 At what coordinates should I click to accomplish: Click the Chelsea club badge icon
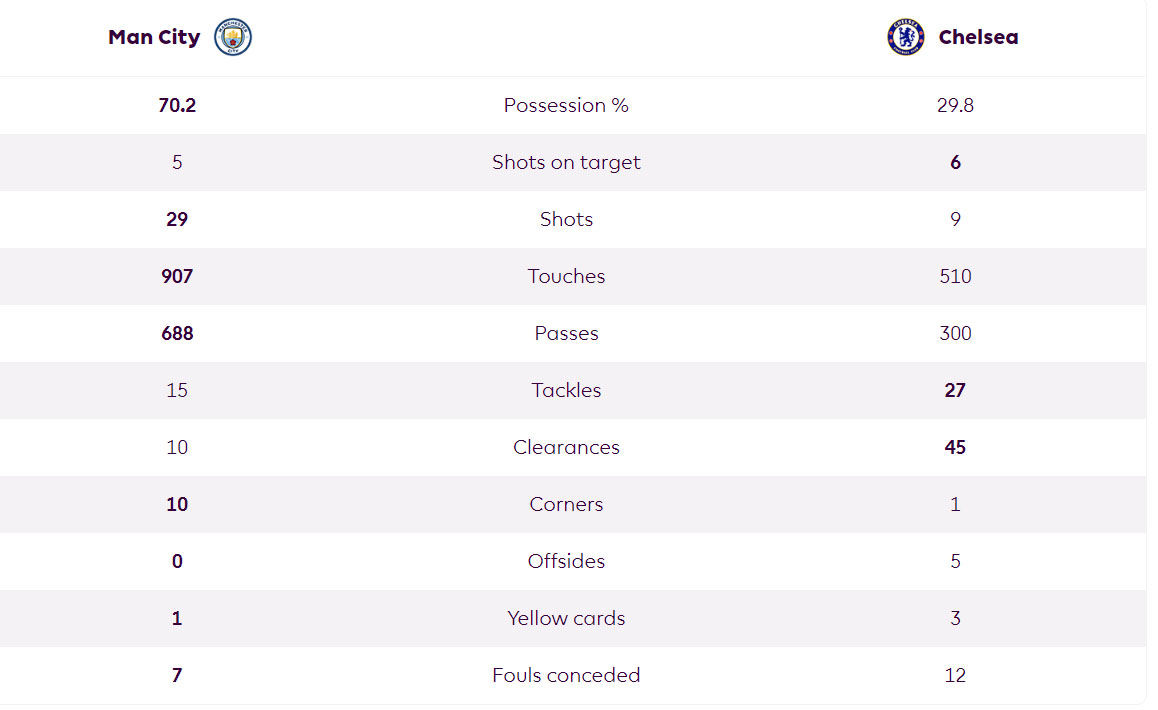[x=905, y=37]
